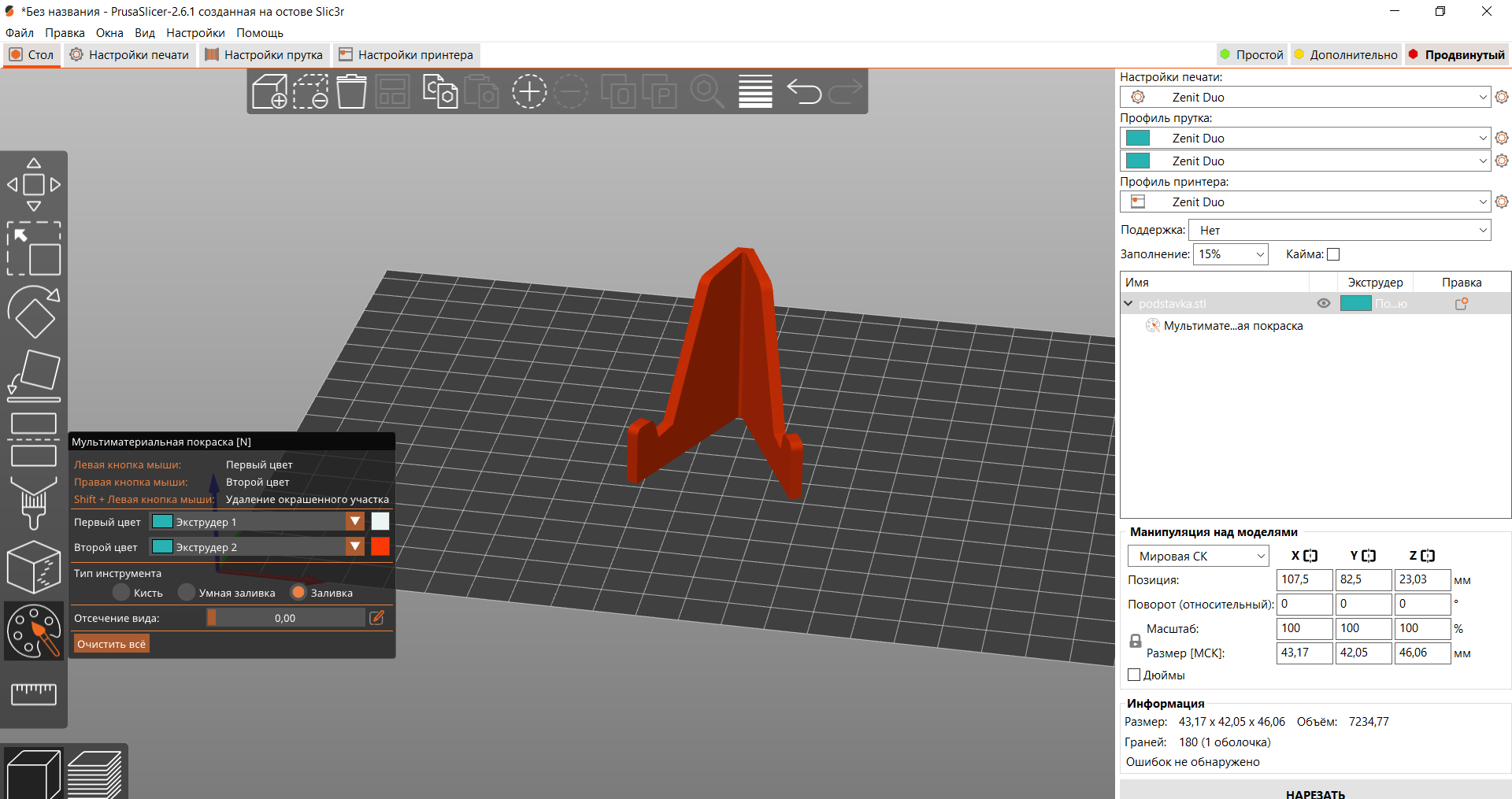Collapse the podstavka.stl tree row

click(x=1128, y=303)
